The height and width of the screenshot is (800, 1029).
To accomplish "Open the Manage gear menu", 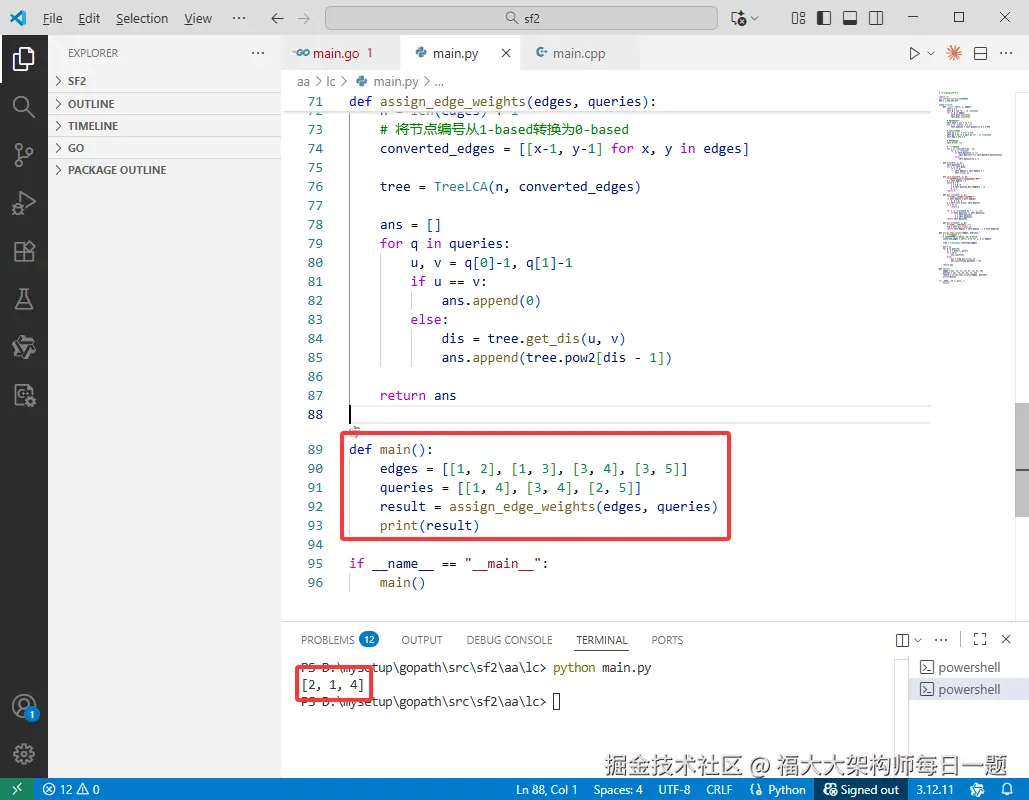I will click(24, 754).
